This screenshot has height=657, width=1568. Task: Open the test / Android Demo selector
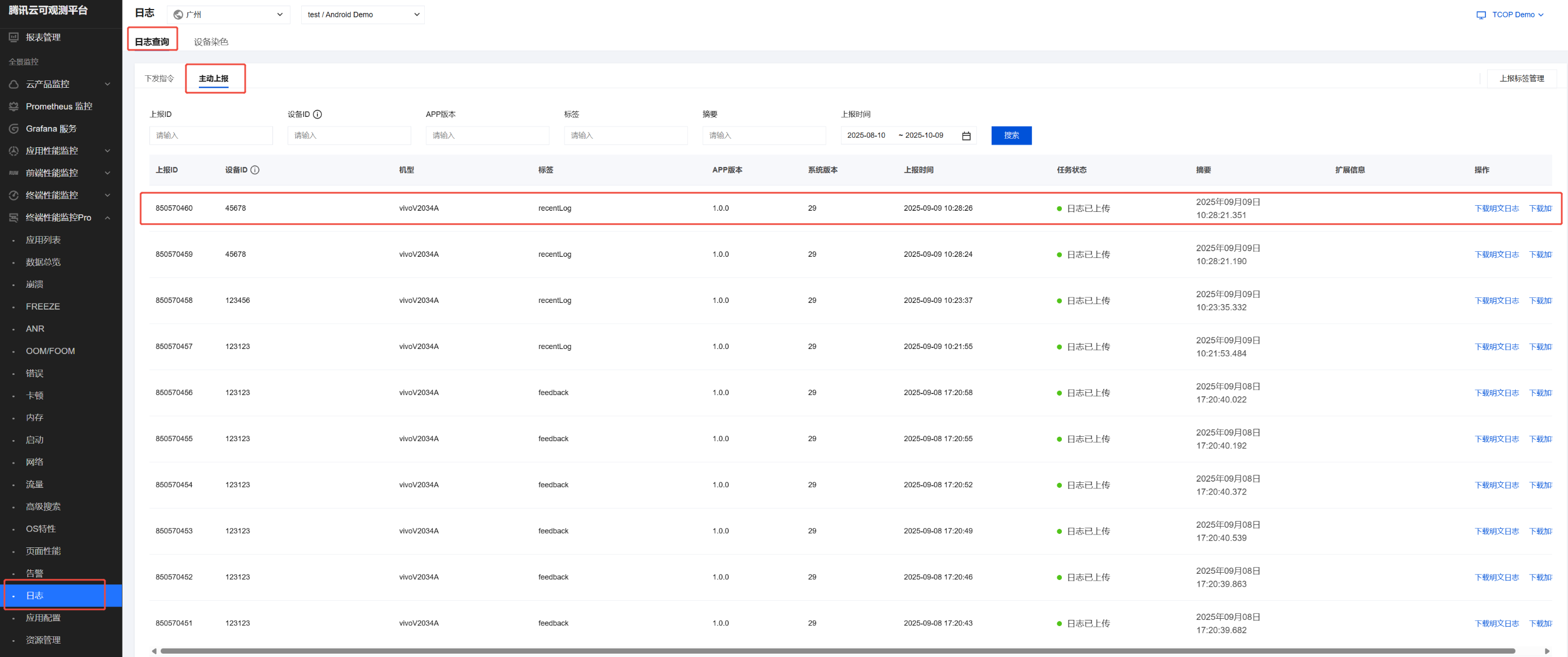pyautogui.click(x=363, y=15)
